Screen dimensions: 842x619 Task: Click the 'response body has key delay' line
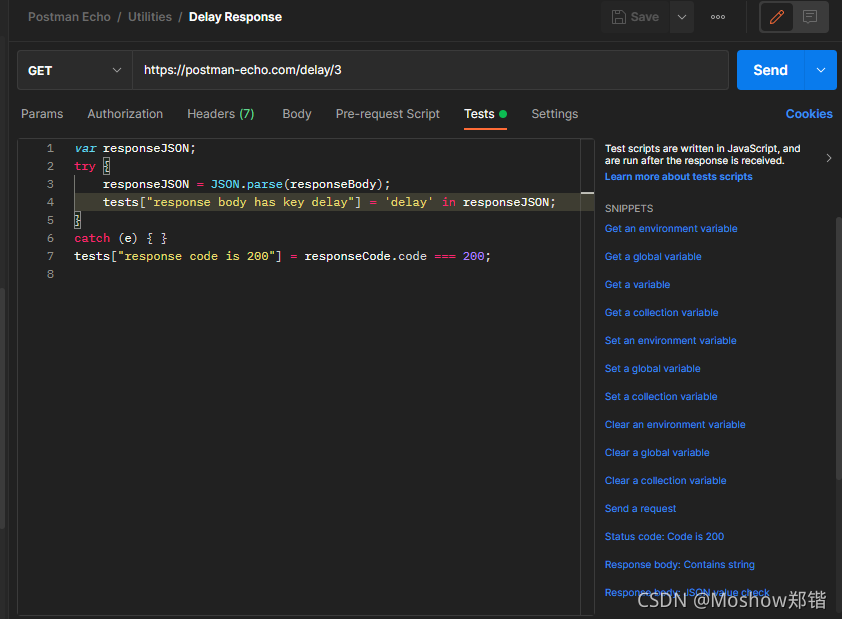pos(329,202)
